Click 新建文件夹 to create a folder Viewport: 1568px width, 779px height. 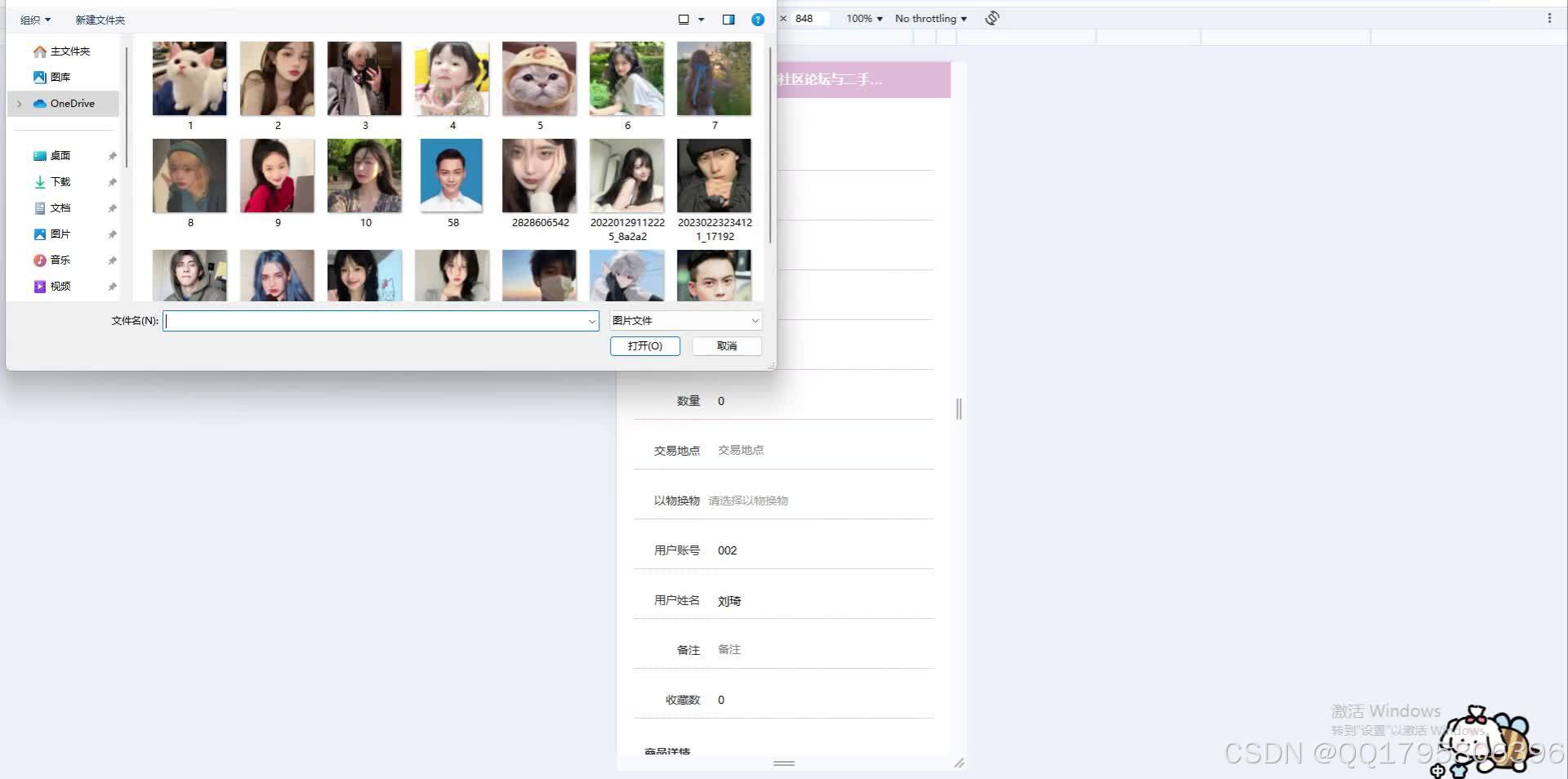point(99,19)
